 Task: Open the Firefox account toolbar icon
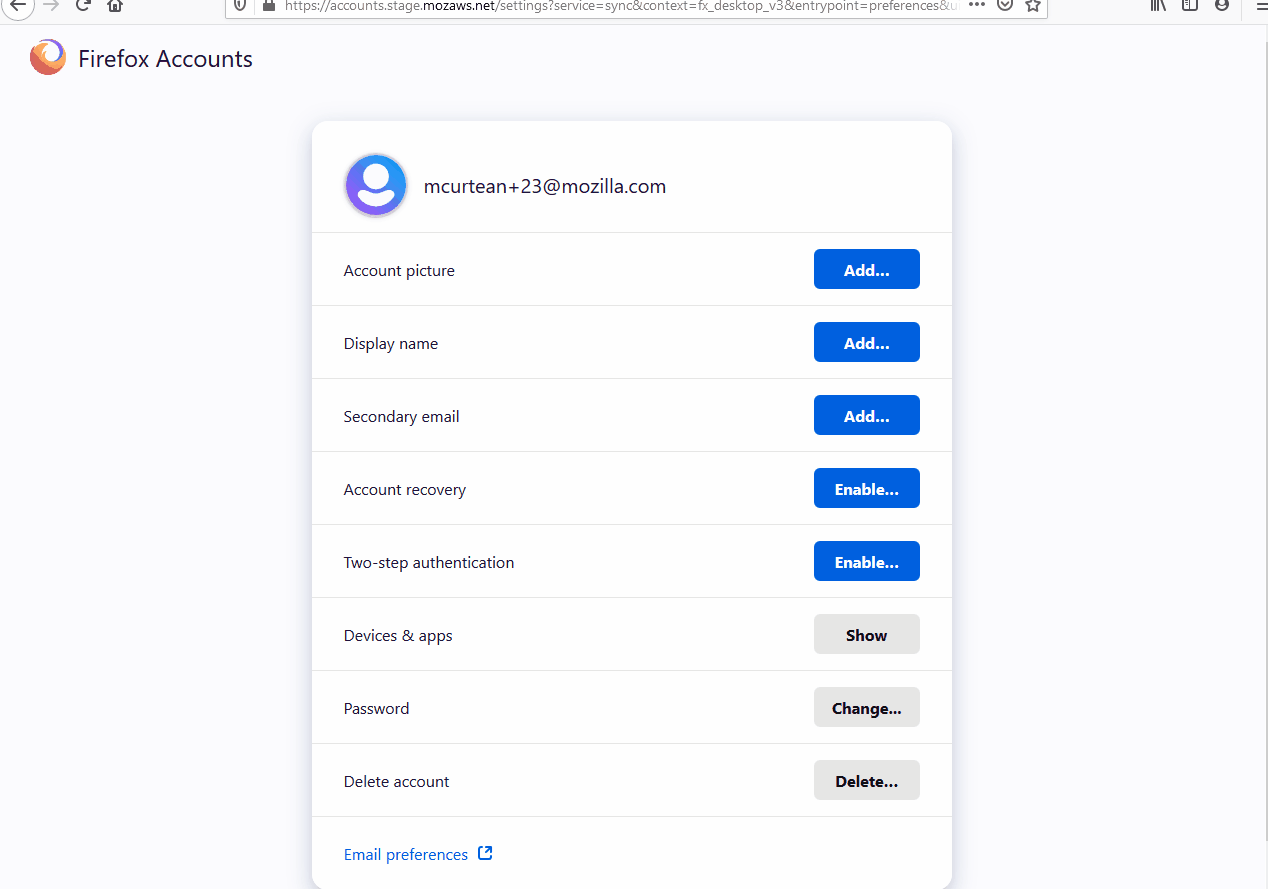coord(1221,5)
